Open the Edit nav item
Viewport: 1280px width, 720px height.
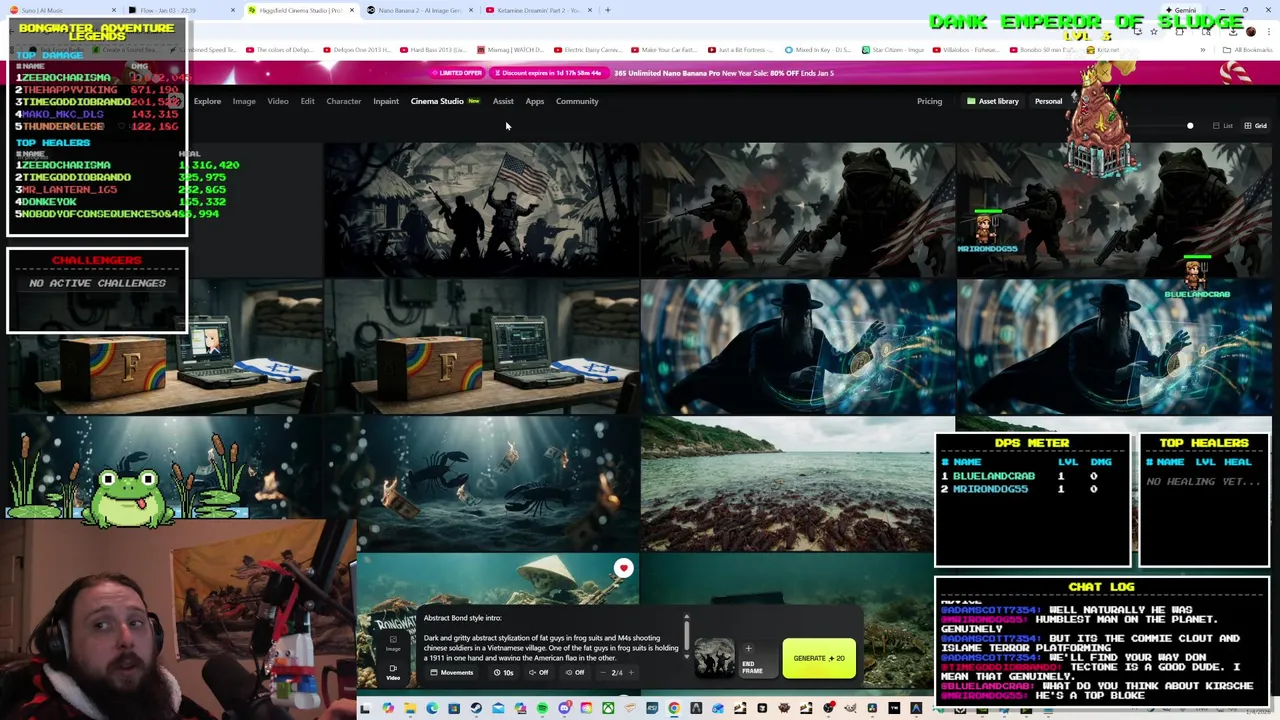point(307,101)
